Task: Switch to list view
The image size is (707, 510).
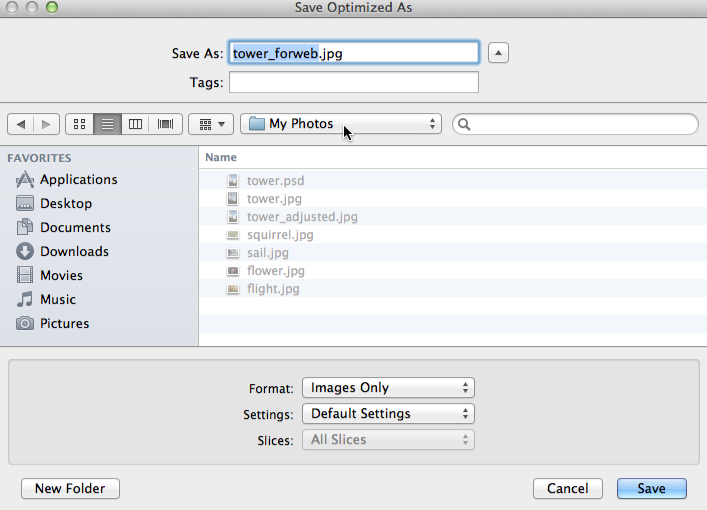Action: pos(107,124)
